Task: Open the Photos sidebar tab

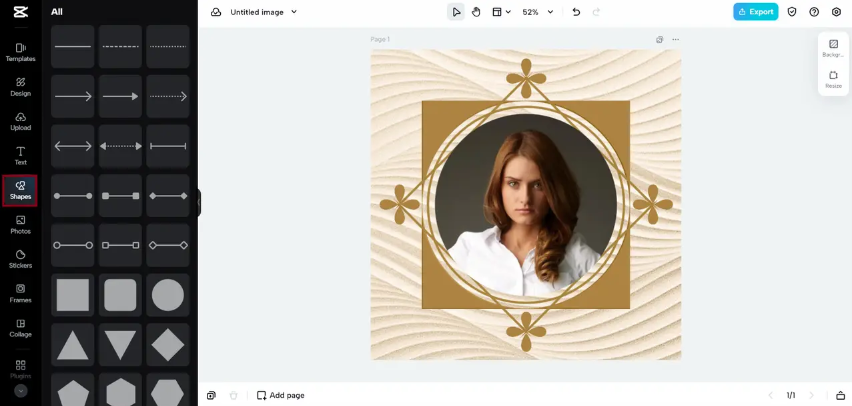Action: coord(21,225)
